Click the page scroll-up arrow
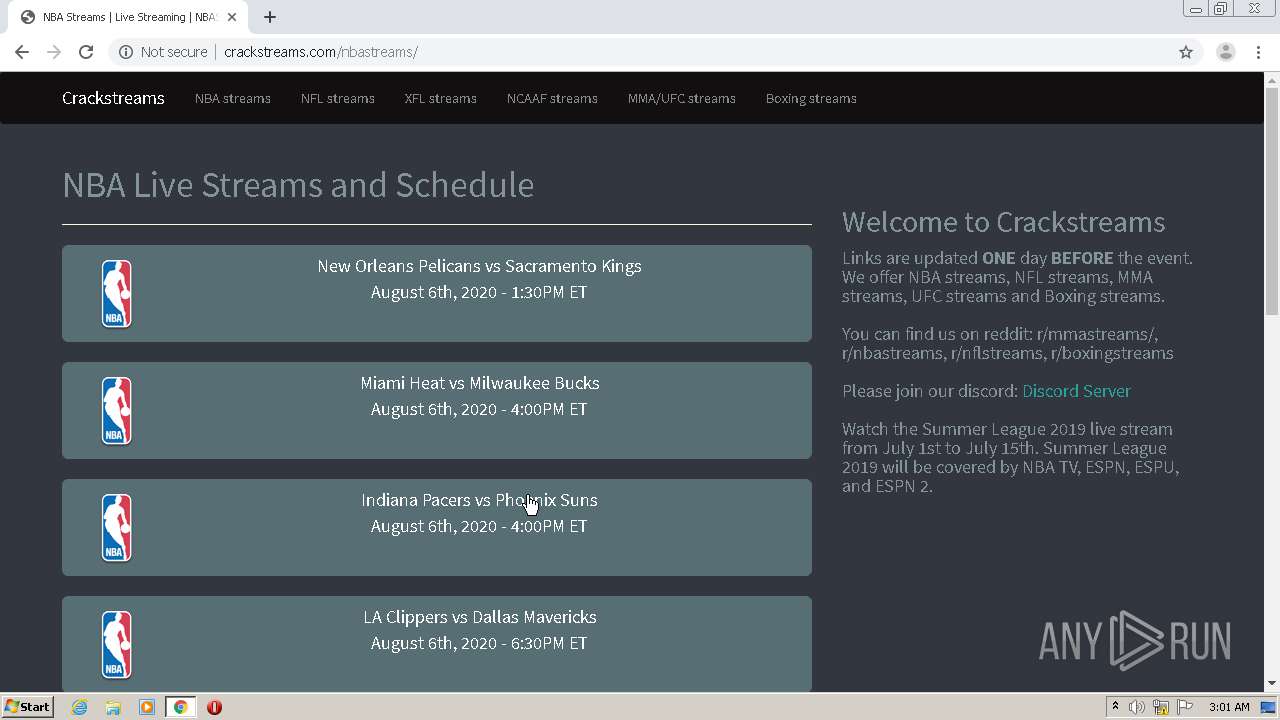1280x720 pixels. pos(1272,79)
